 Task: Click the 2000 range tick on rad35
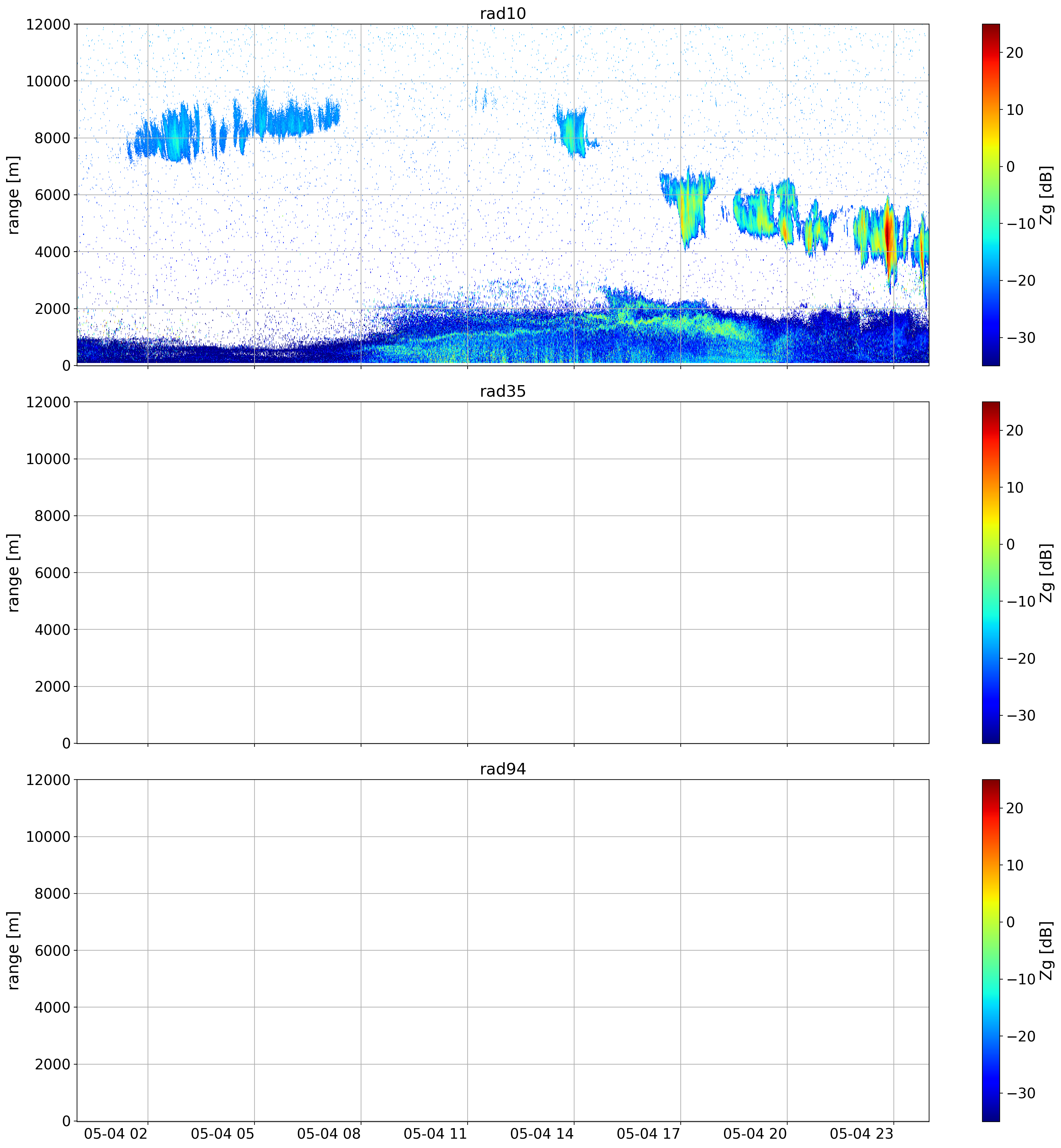coord(52,686)
